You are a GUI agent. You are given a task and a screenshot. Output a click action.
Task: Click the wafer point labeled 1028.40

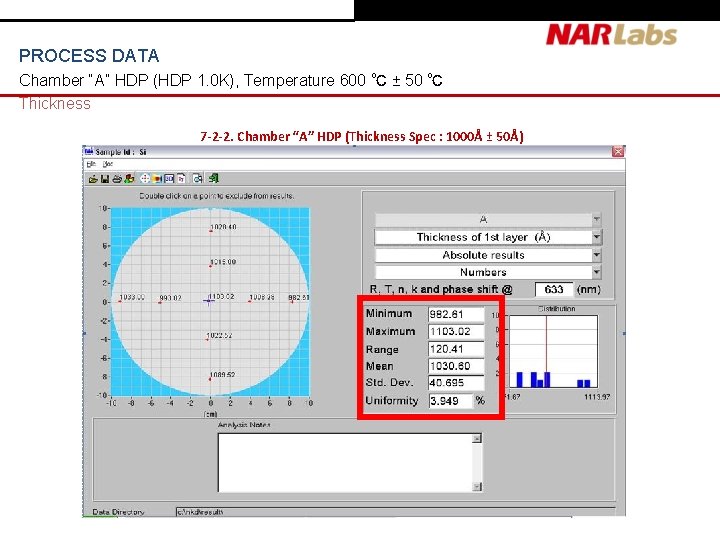pyautogui.click(x=211, y=231)
